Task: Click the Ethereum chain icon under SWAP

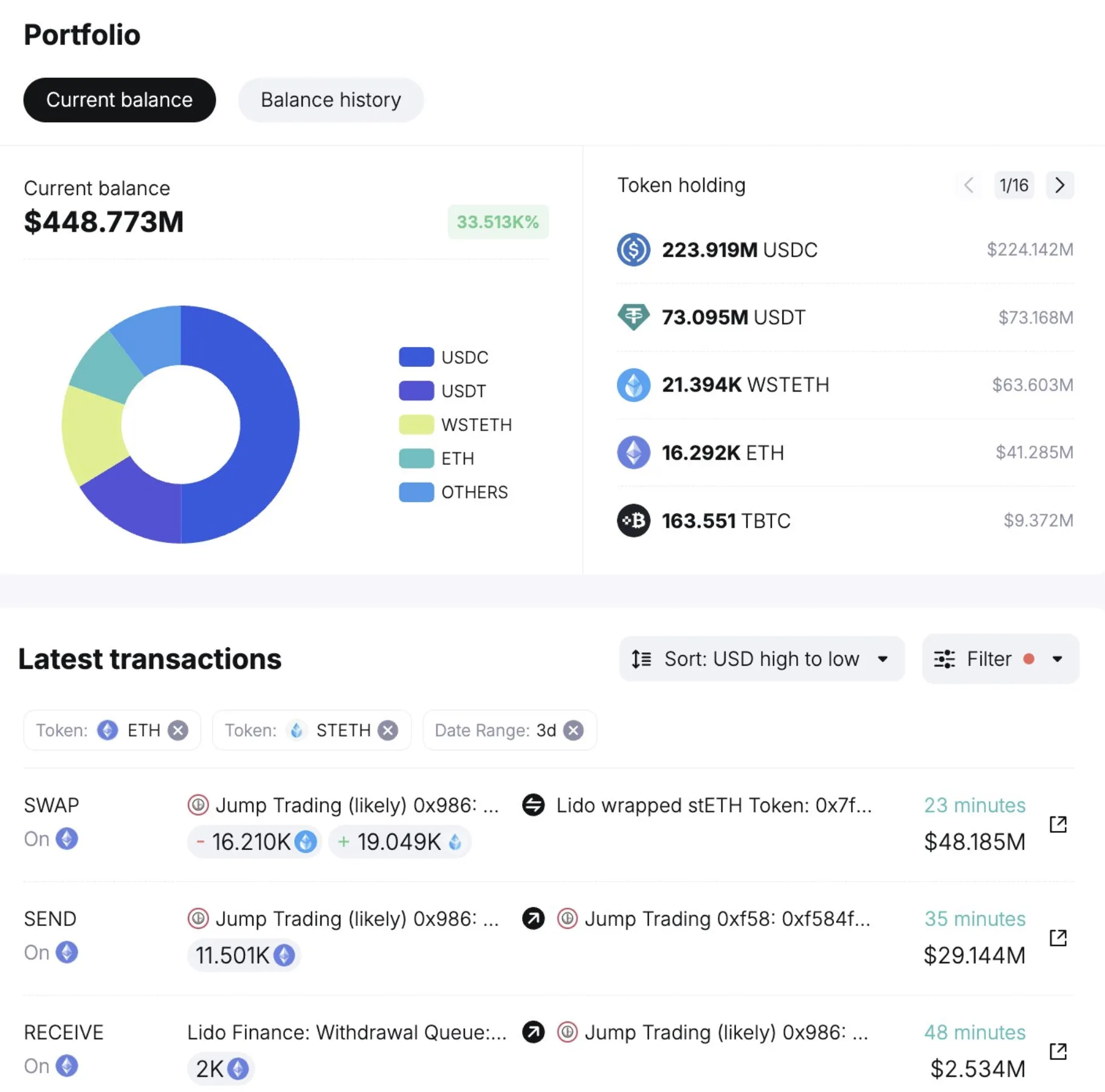Action: (67, 839)
